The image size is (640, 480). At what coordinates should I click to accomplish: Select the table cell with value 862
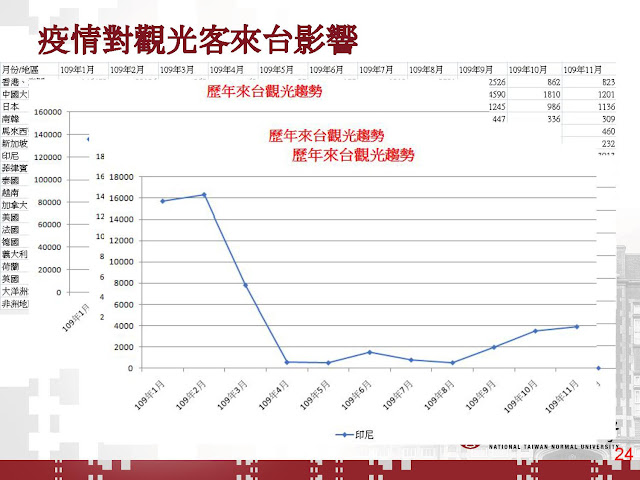[553, 82]
